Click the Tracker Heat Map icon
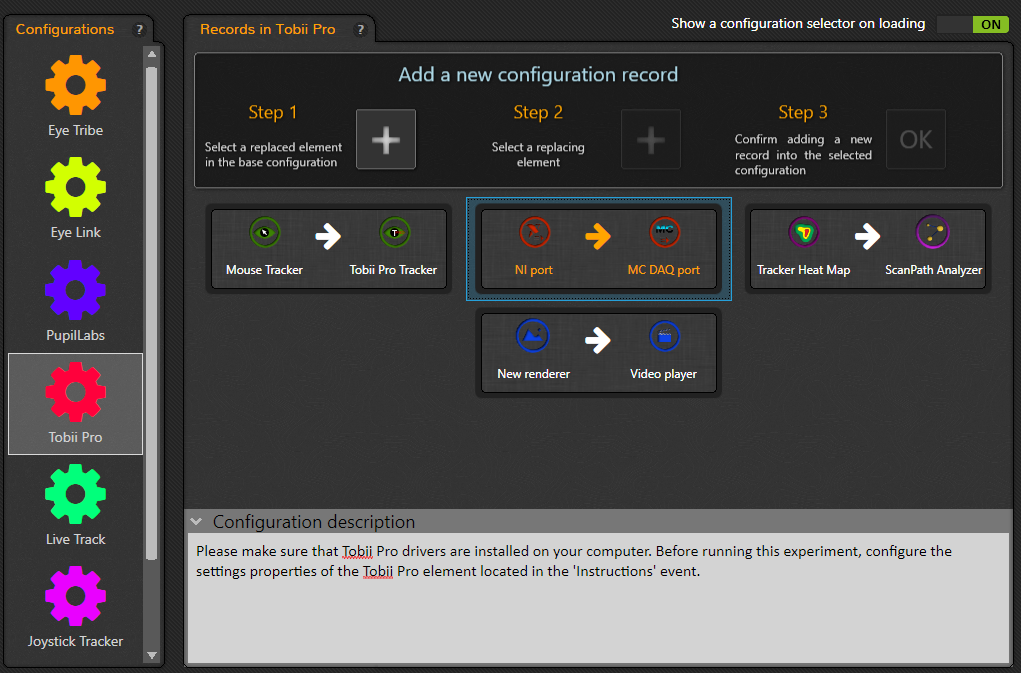 pyautogui.click(x=804, y=232)
